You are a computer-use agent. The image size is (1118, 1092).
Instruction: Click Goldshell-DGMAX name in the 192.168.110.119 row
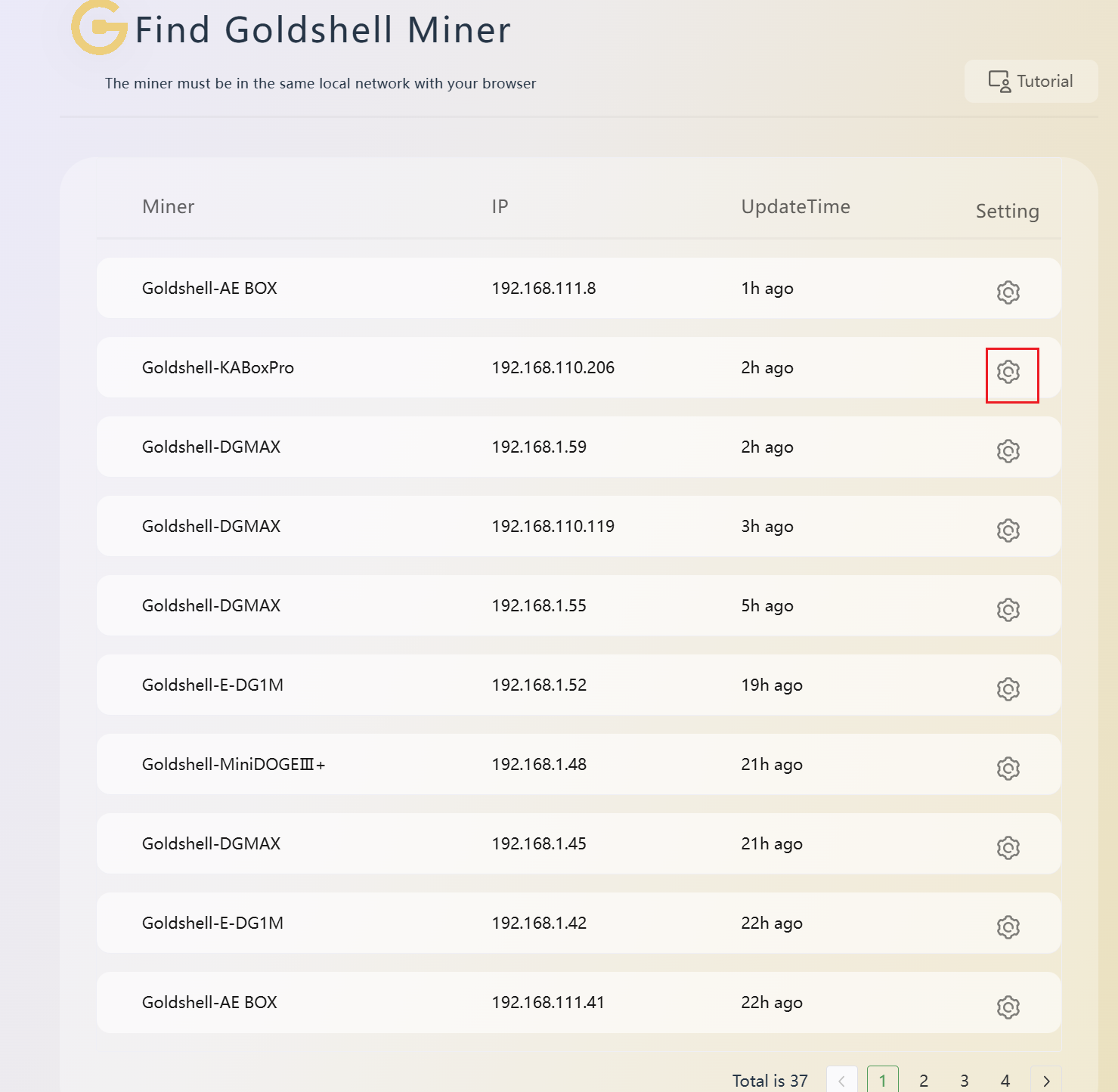211,526
